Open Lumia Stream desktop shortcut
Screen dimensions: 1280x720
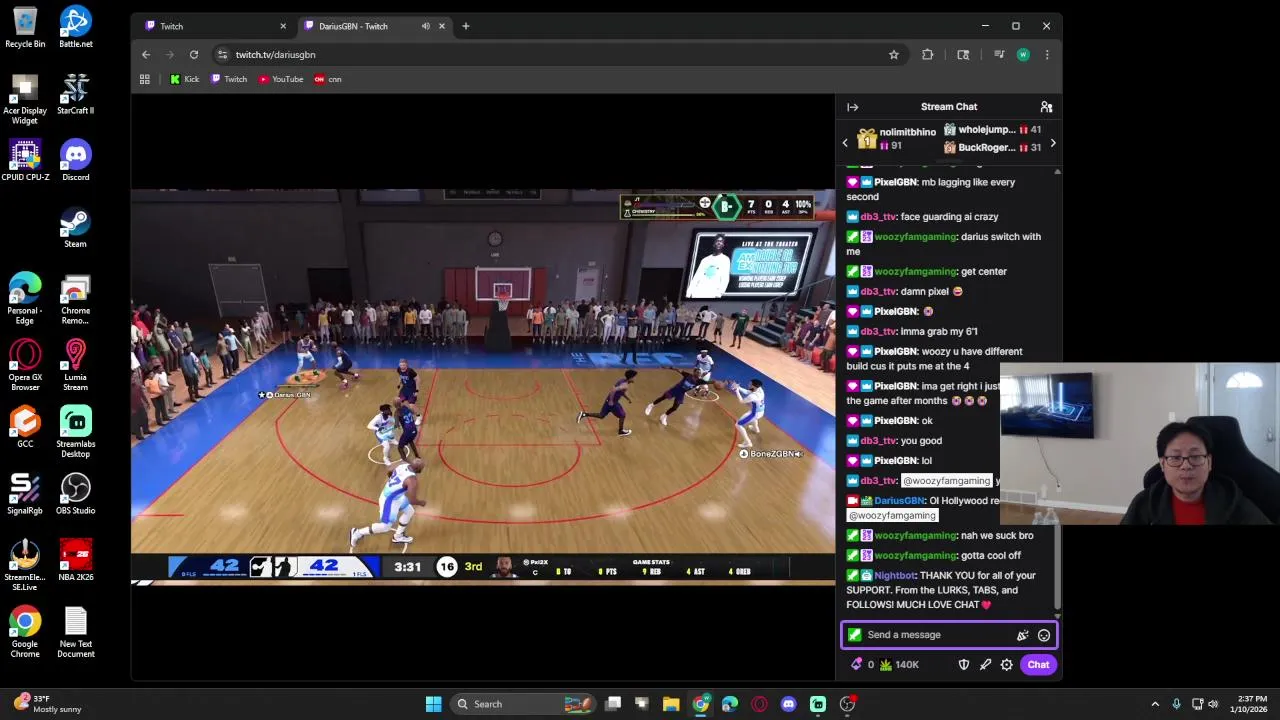[x=76, y=365]
